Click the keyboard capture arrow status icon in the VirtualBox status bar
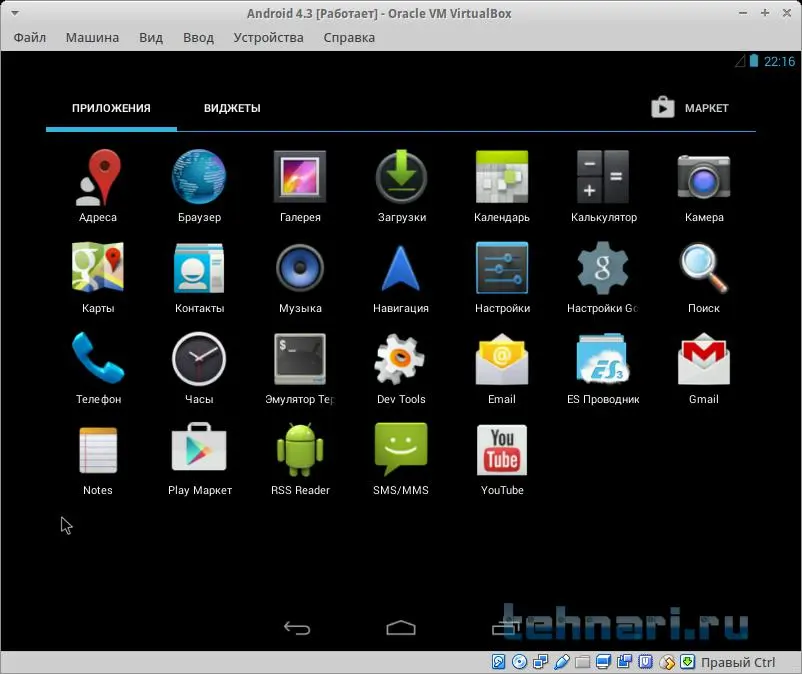 [688, 662]
